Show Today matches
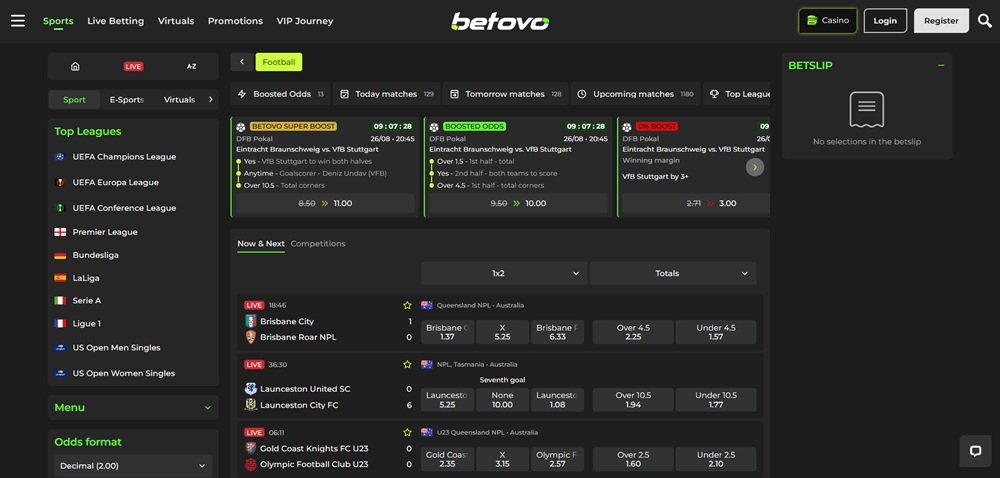Viewport: 1000px width, 478px height. [x=386, y=94]
